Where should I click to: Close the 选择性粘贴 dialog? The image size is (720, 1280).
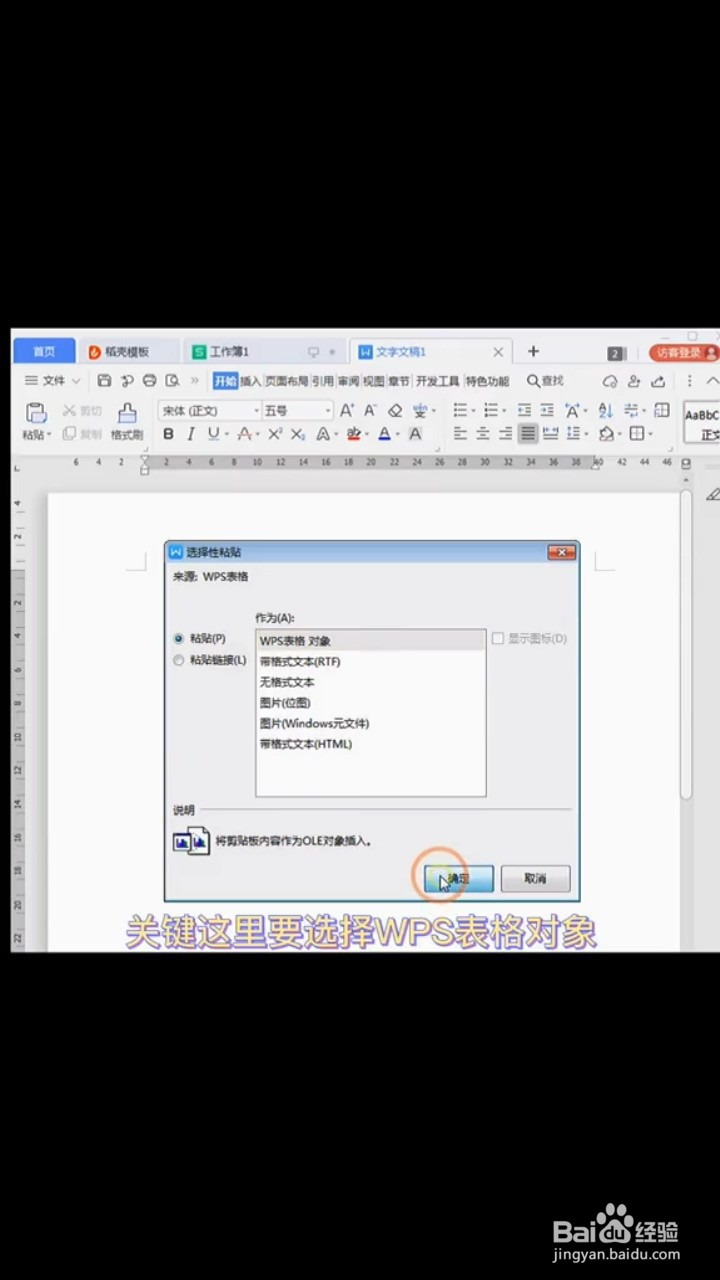coord(561,552)
